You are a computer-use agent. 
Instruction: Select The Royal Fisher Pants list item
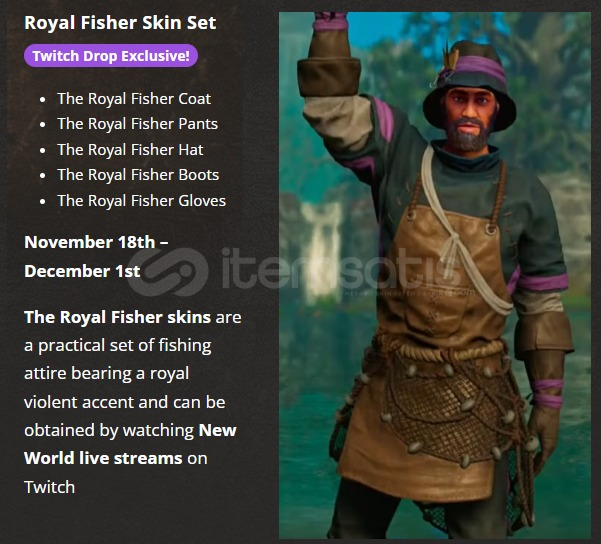tap(137, 124)
